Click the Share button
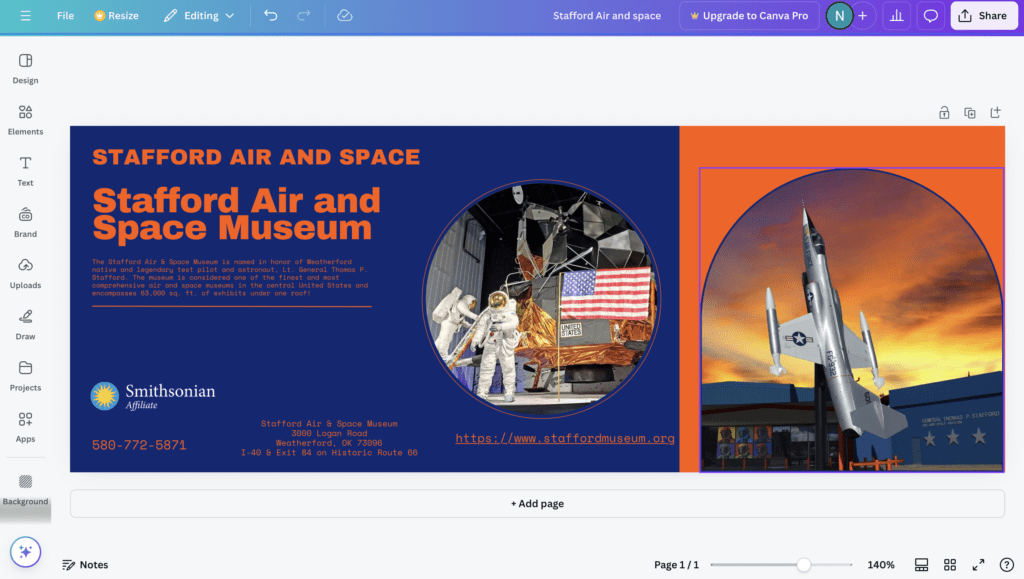Screen dimensions: 1024x579 point(984,16)
